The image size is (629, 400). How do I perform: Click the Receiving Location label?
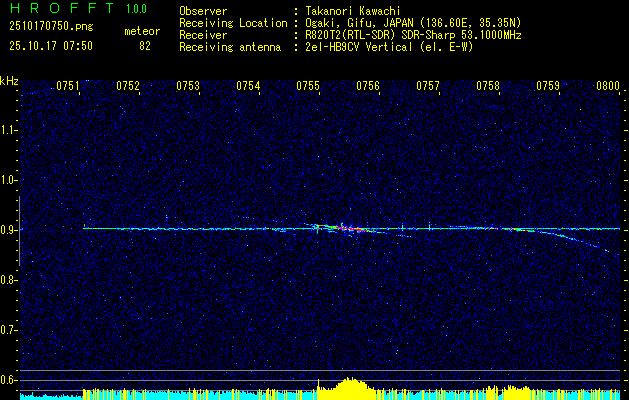pyautogui.click(x=233, y=23)
